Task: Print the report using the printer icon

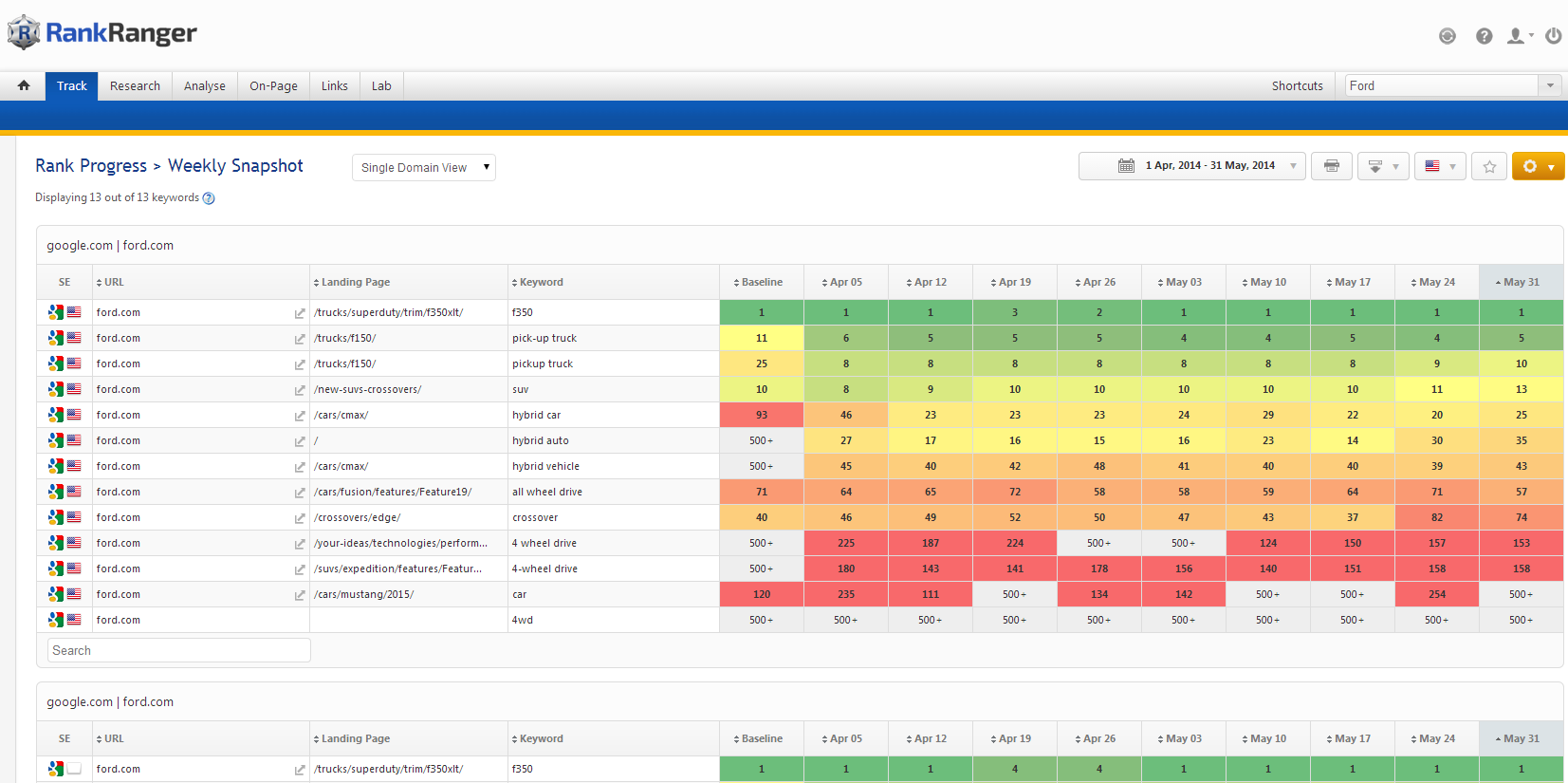Action: pos(1331,166)
